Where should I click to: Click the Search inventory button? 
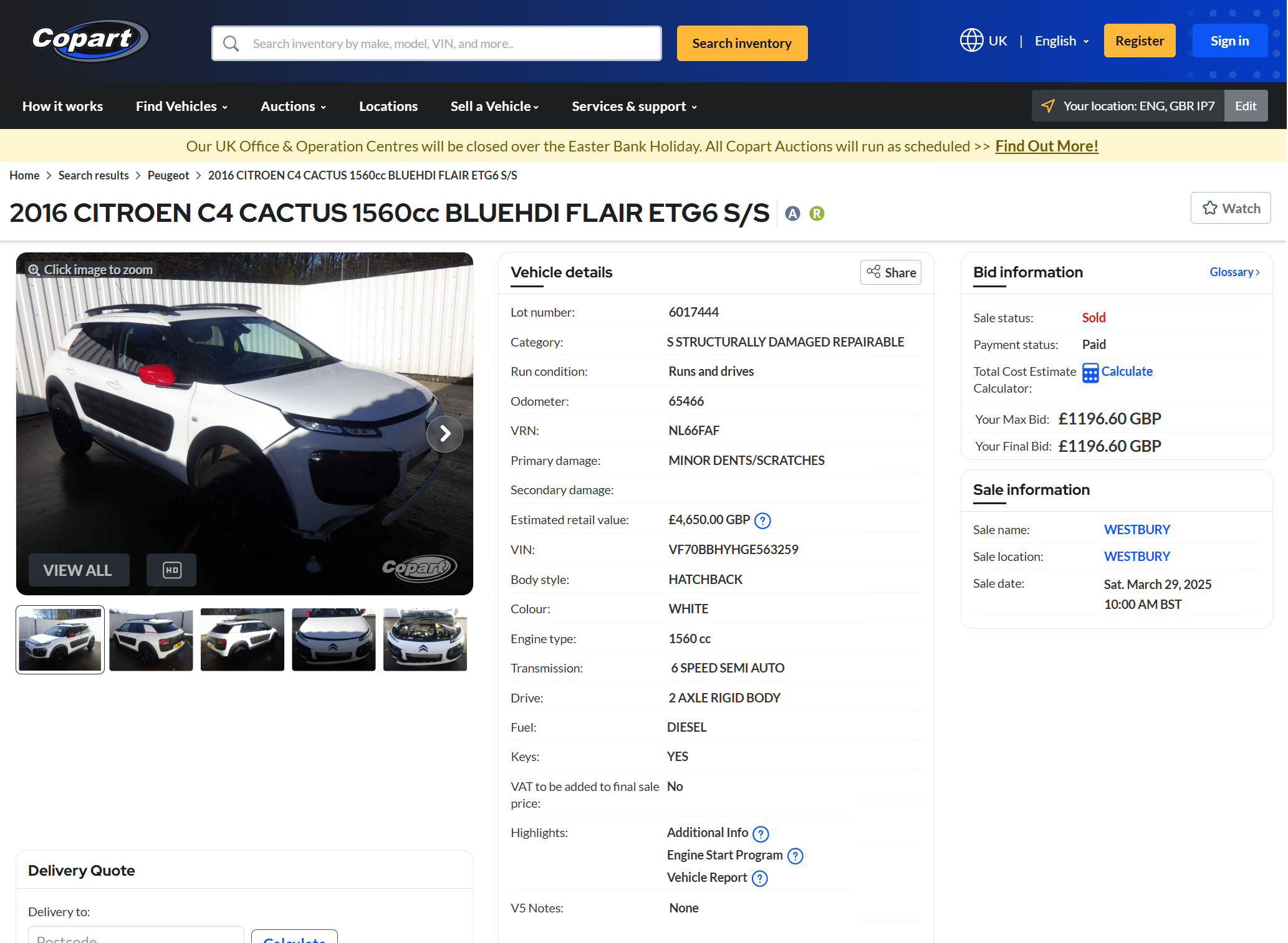point(742,43)
